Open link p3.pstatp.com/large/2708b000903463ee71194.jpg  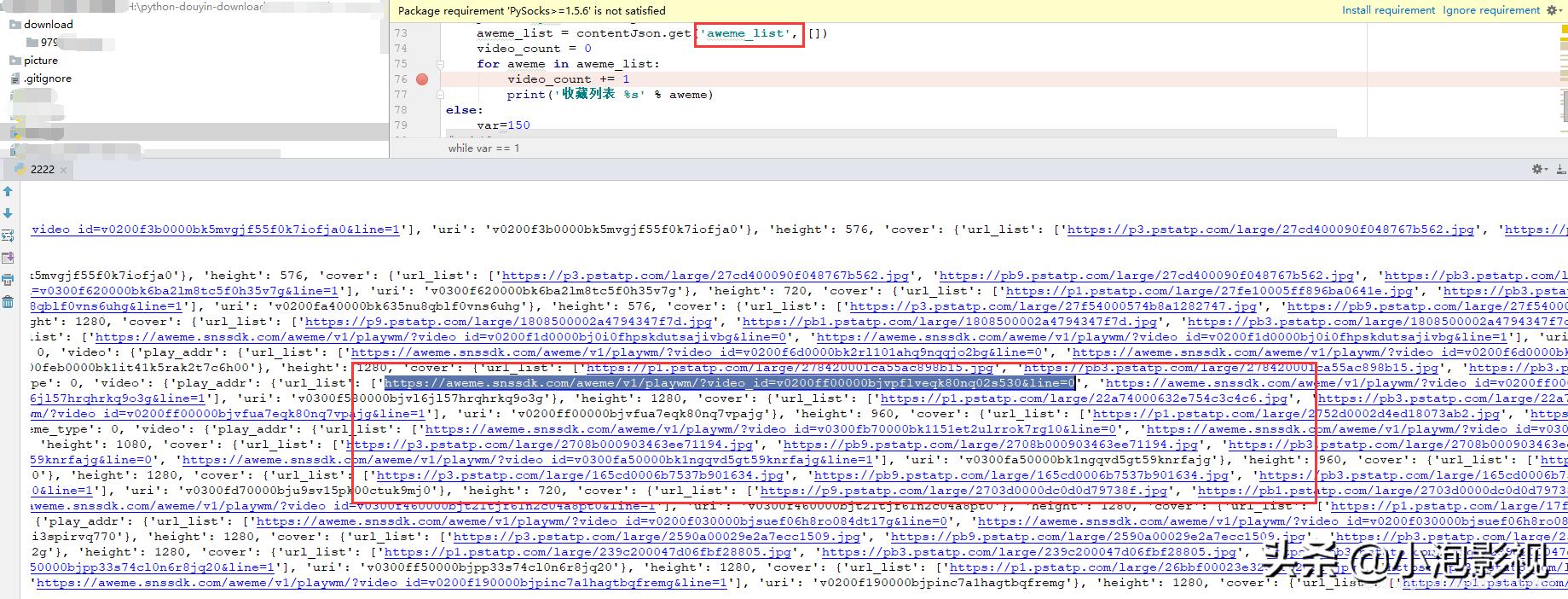[549, 445]
